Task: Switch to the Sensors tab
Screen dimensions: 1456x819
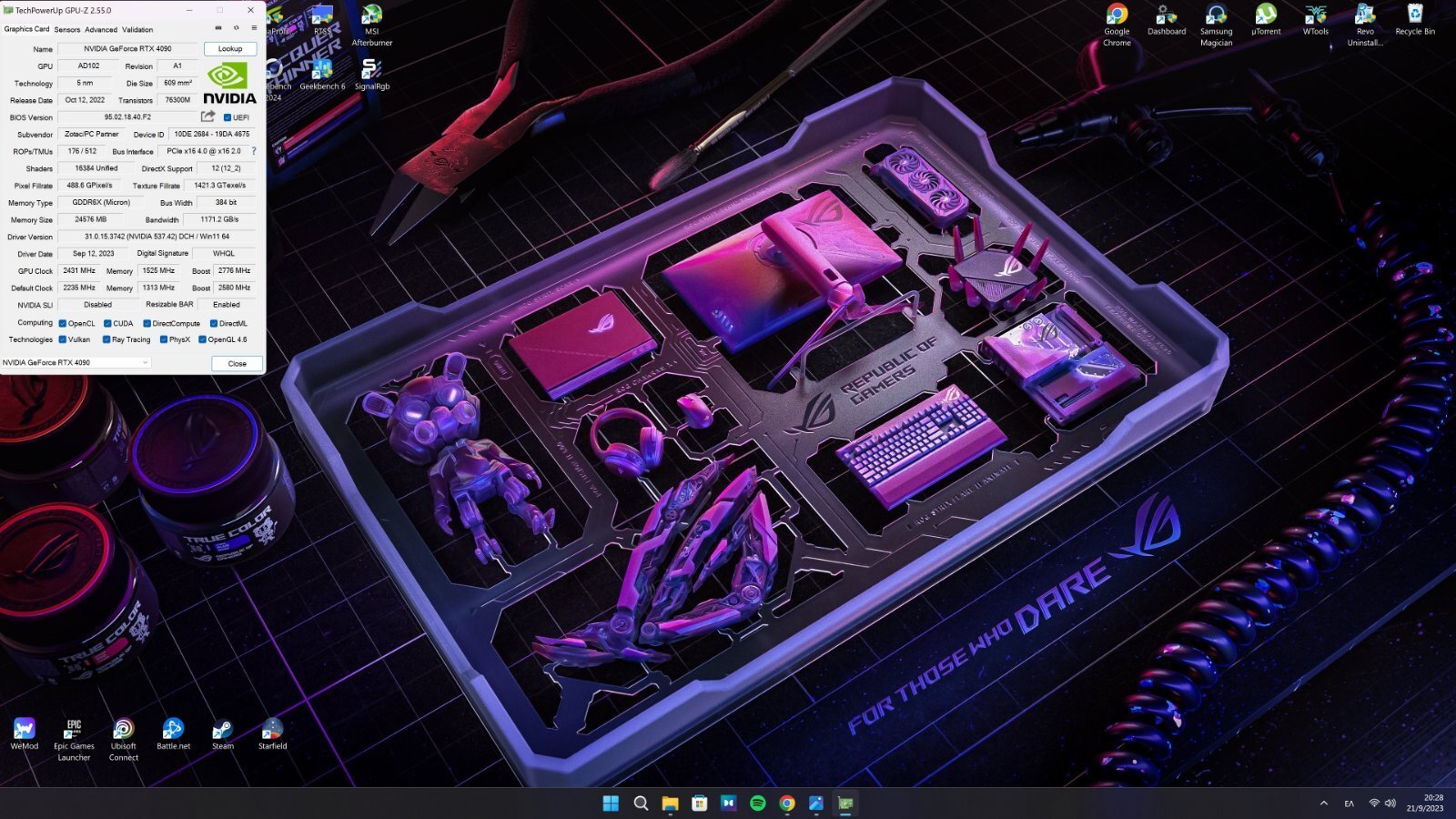Action: (67, 29)
